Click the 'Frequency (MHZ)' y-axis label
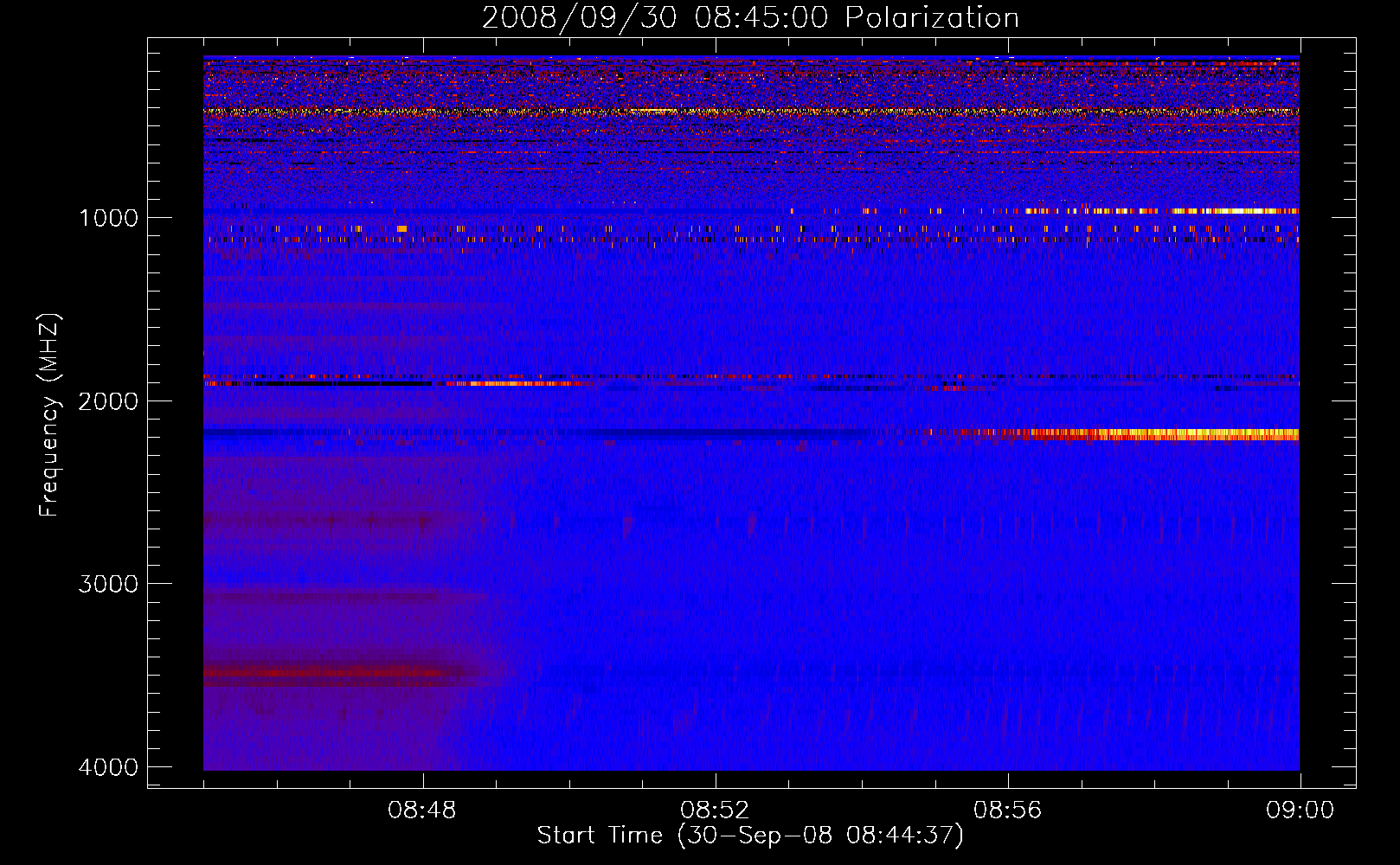The image size is (1400, 865). (49, 415)
